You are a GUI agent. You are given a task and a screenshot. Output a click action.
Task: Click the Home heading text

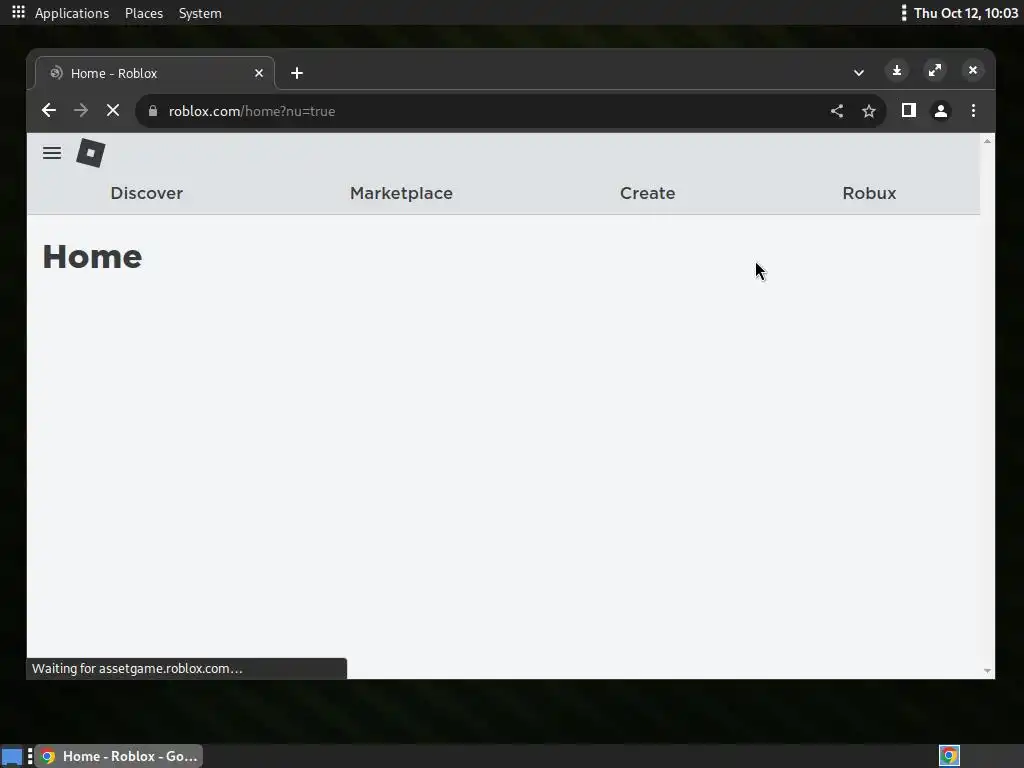pos(92,257)
